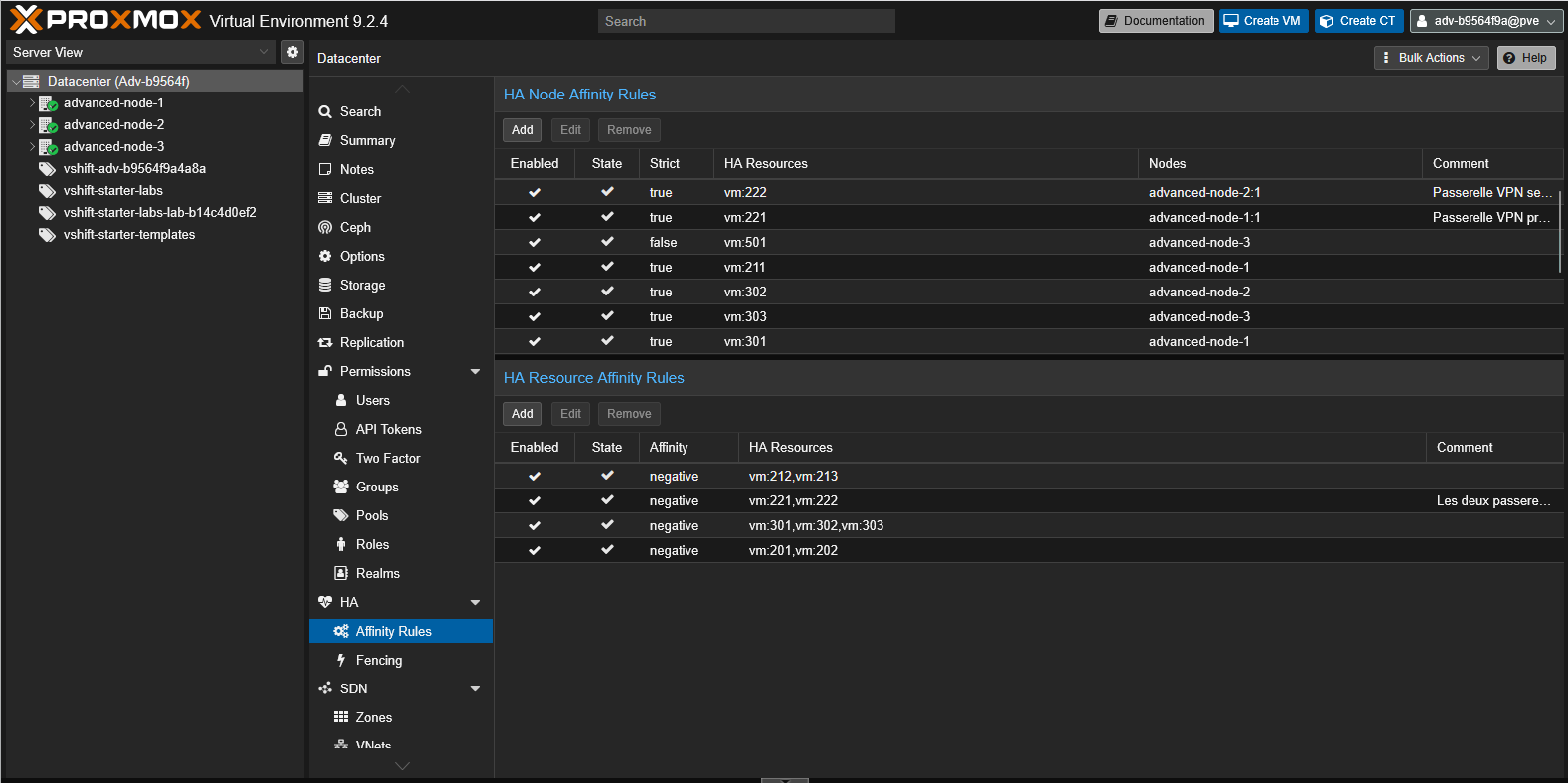Click the Options gear icon
Image resolution: width=1568 pixels, height=783 pixels.
click(x=325, y=257)
